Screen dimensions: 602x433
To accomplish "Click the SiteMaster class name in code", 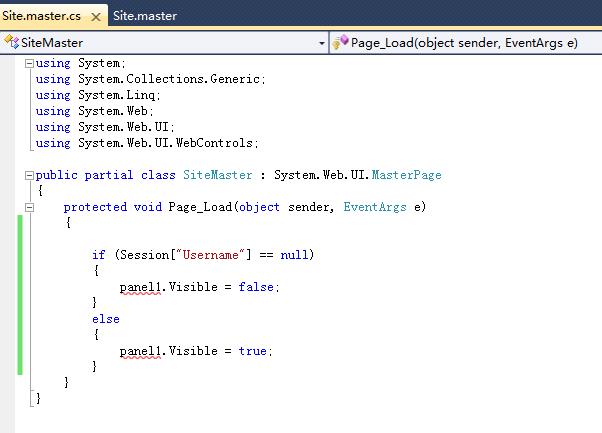I will click(218, 175).
